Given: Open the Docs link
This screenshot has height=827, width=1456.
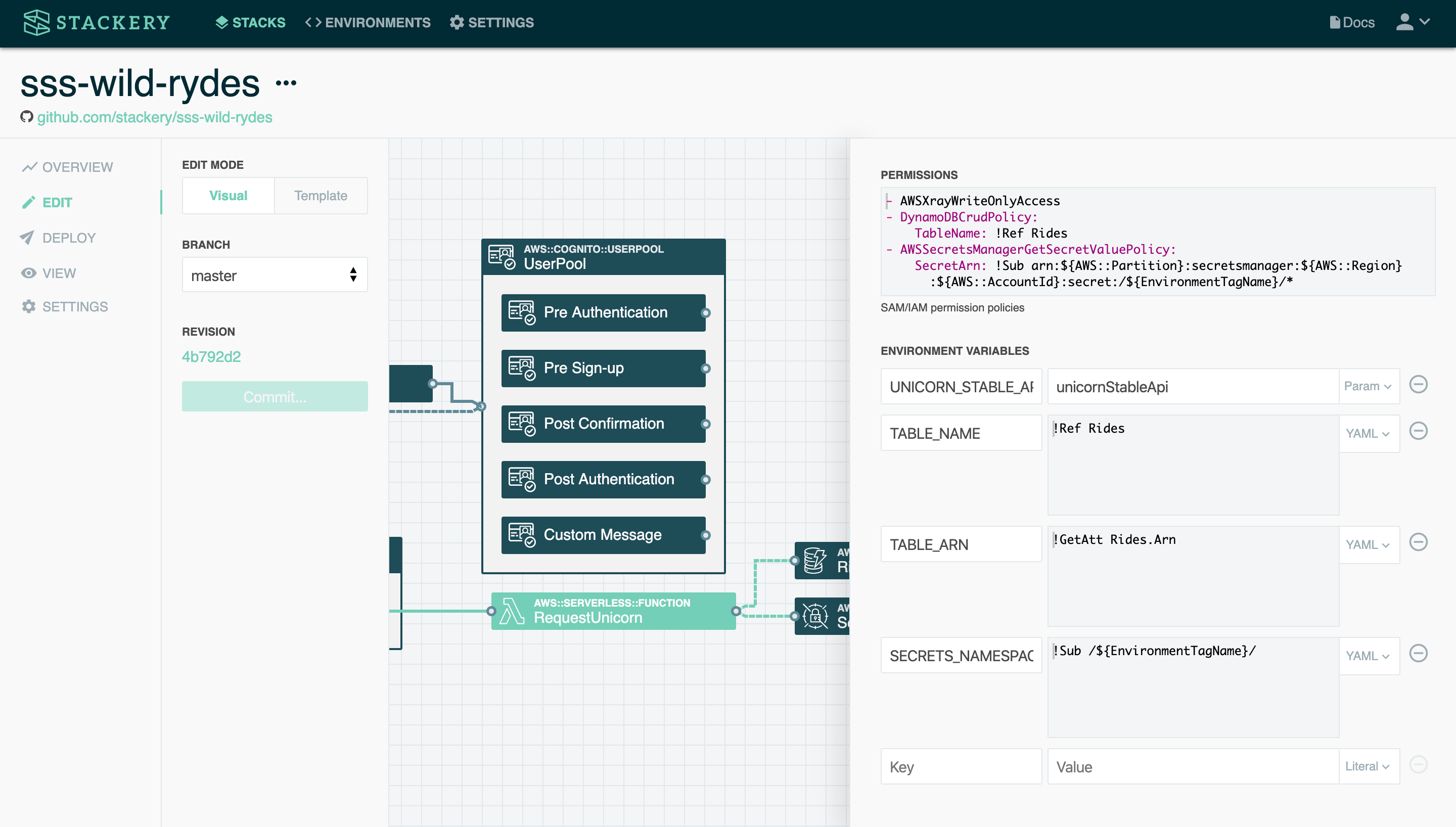Looking at the screenshot, I should tap(1351, 23).
